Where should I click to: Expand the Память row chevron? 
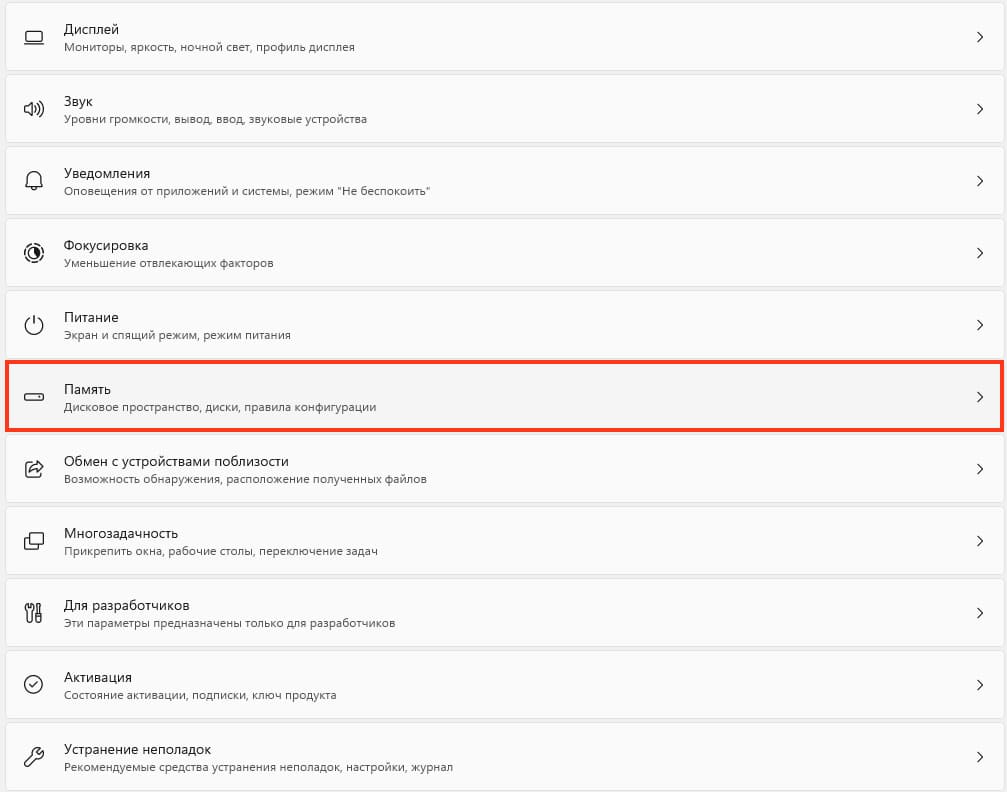point(980,397)
